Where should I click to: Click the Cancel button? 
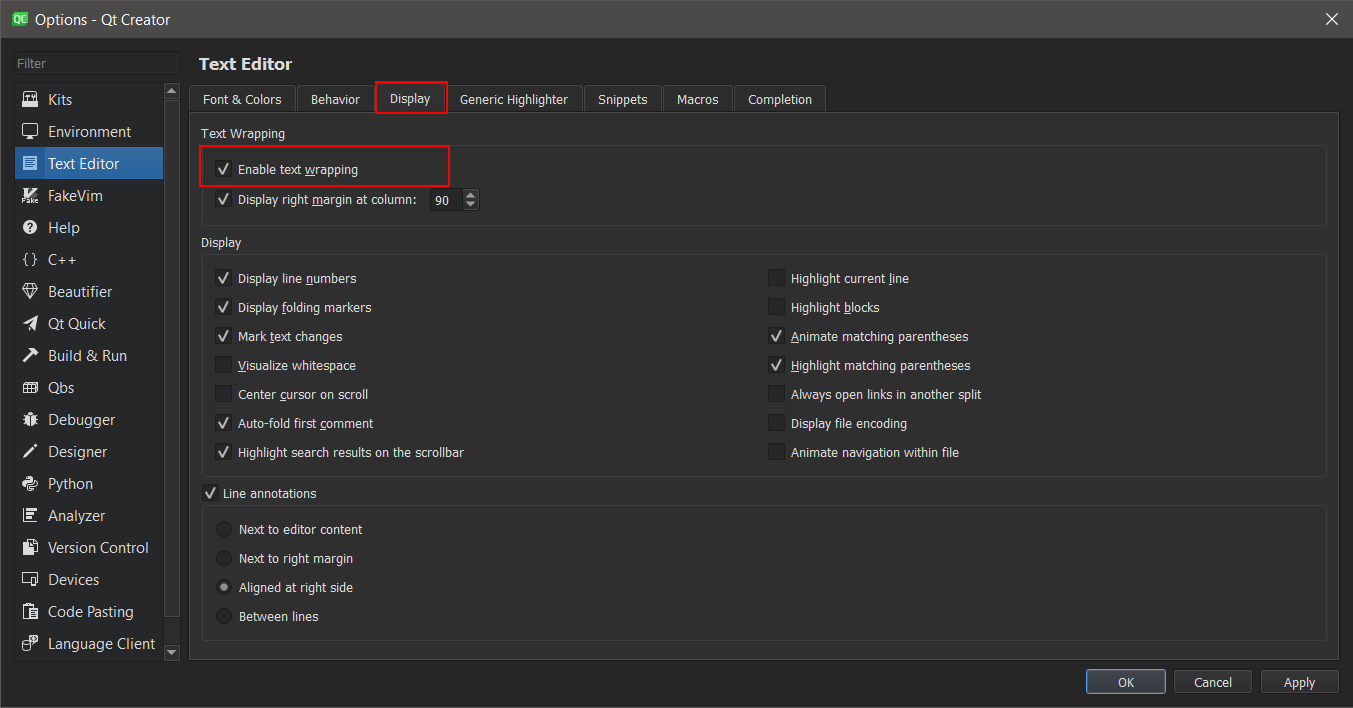(x=1213, y=682)
